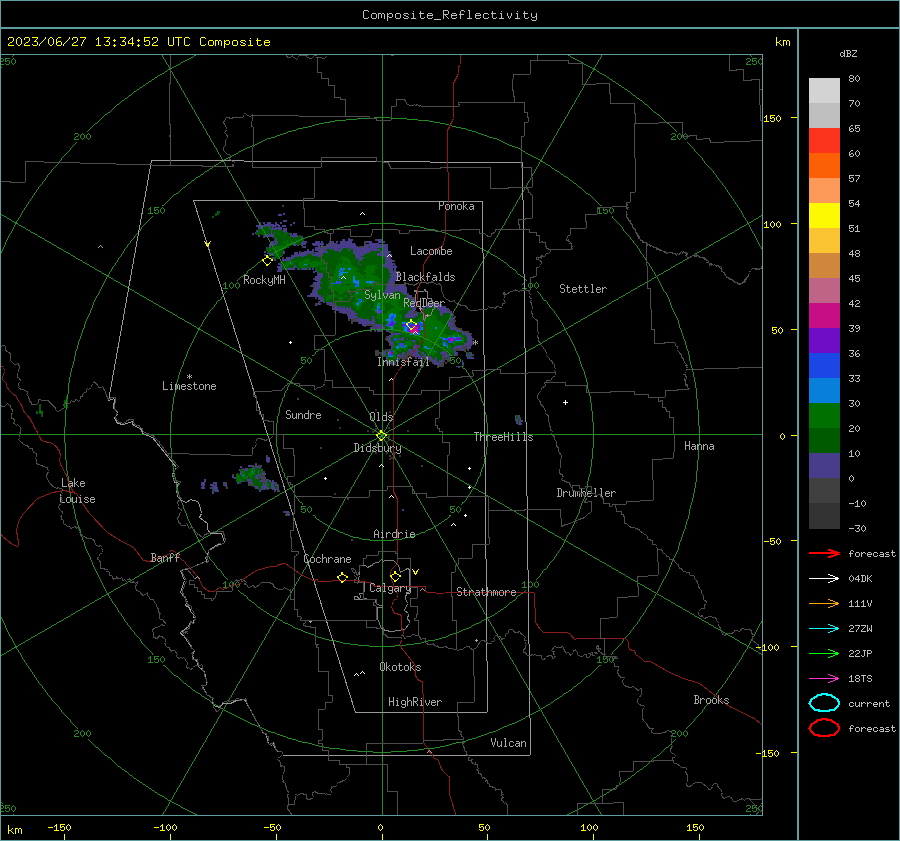
Task: Click the Calgary city label
Action: (x=390, y=588)
